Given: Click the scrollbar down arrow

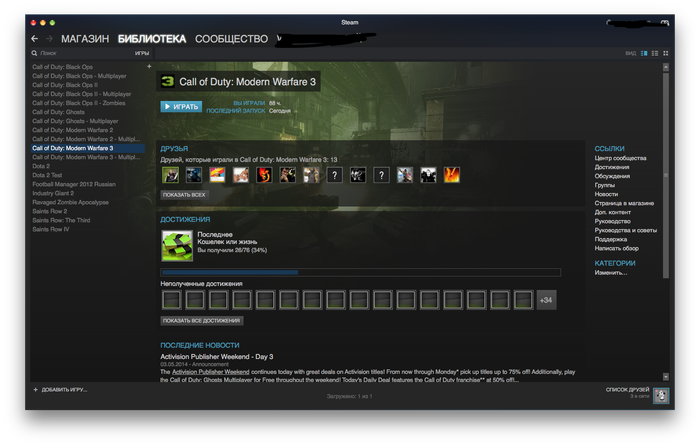Looking at the screenshot, I should tap(666, 377).
